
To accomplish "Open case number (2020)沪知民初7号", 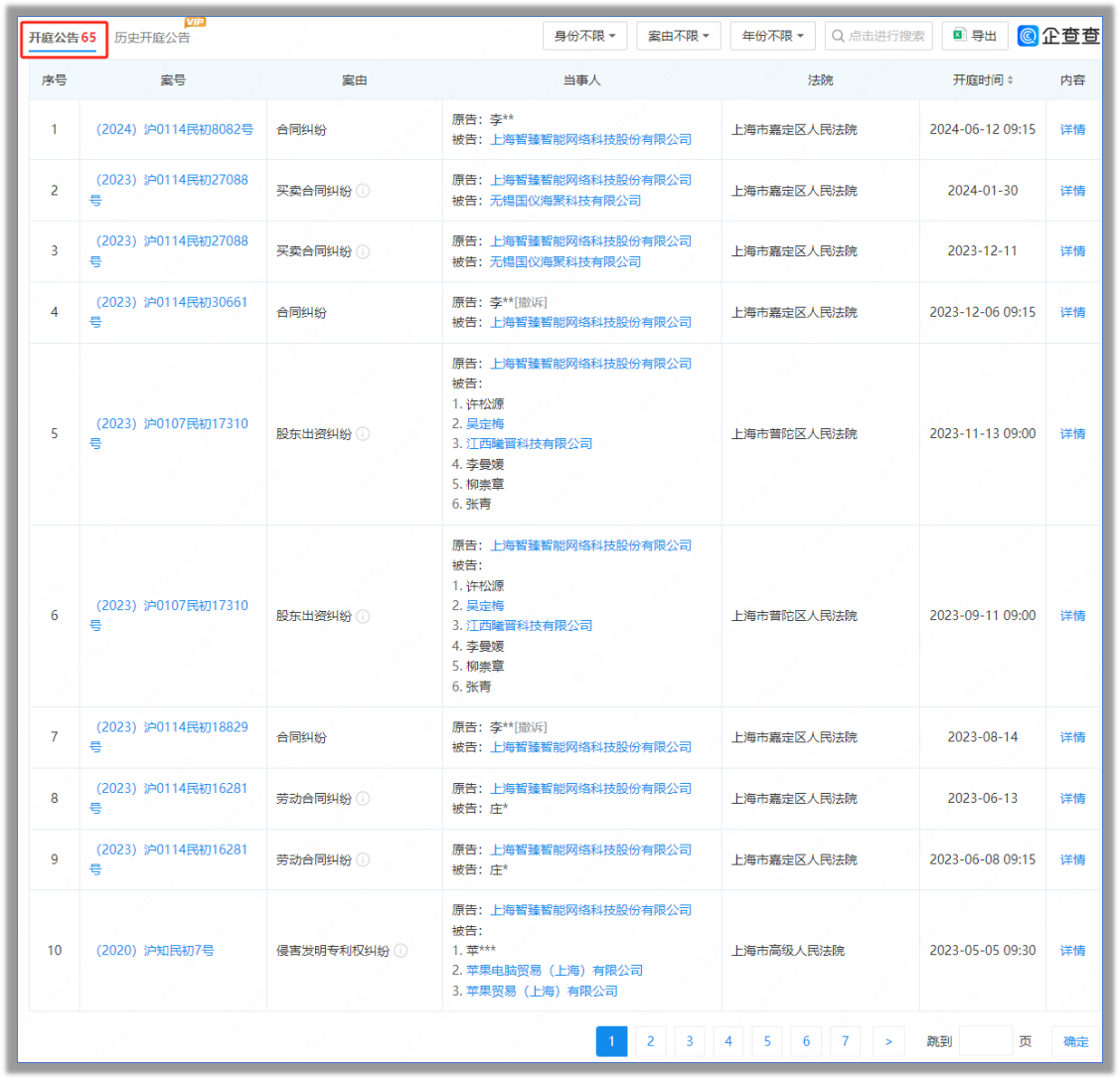I will coord(154,951).
